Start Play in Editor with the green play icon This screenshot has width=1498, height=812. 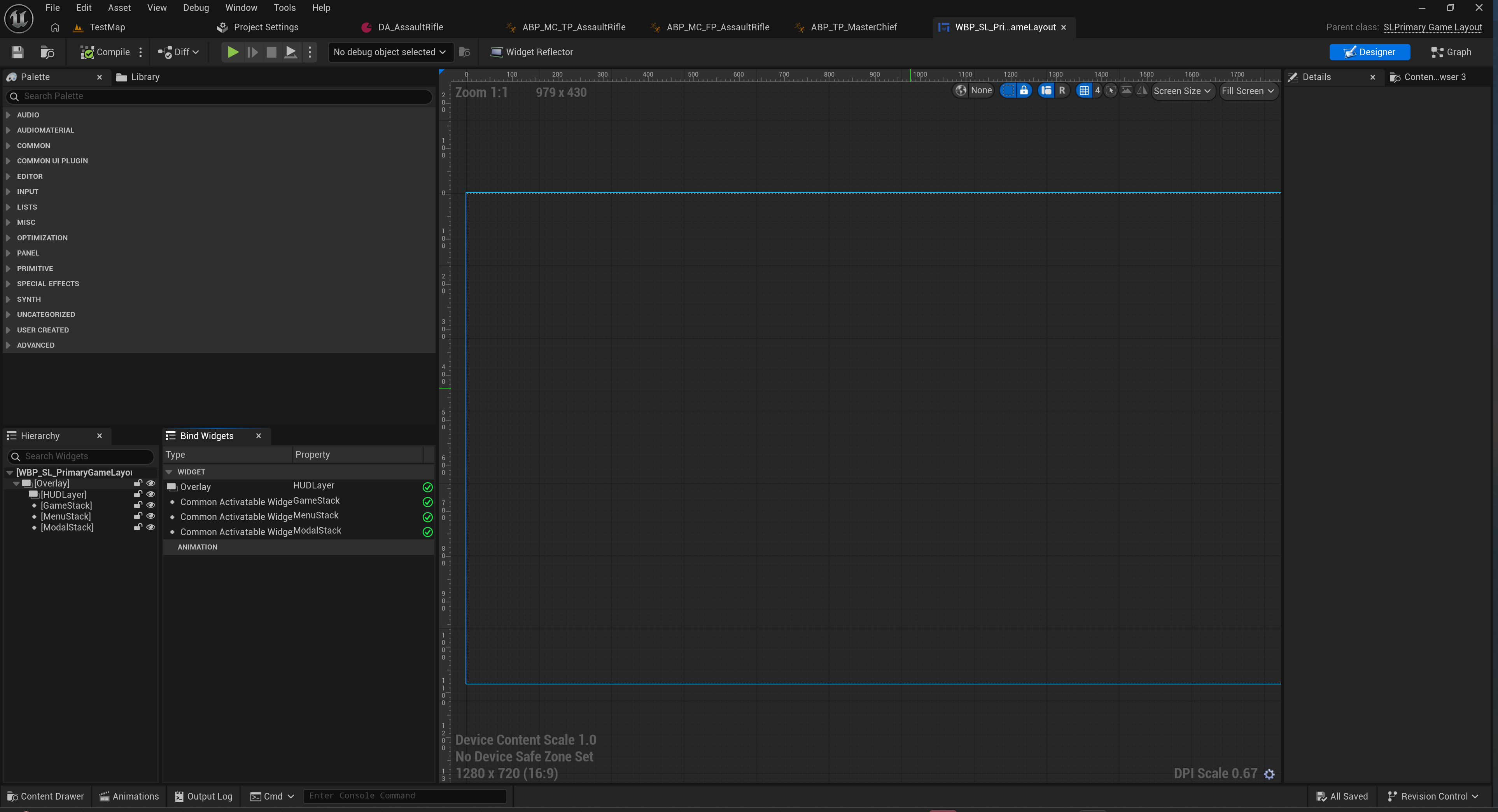(233, 52)
